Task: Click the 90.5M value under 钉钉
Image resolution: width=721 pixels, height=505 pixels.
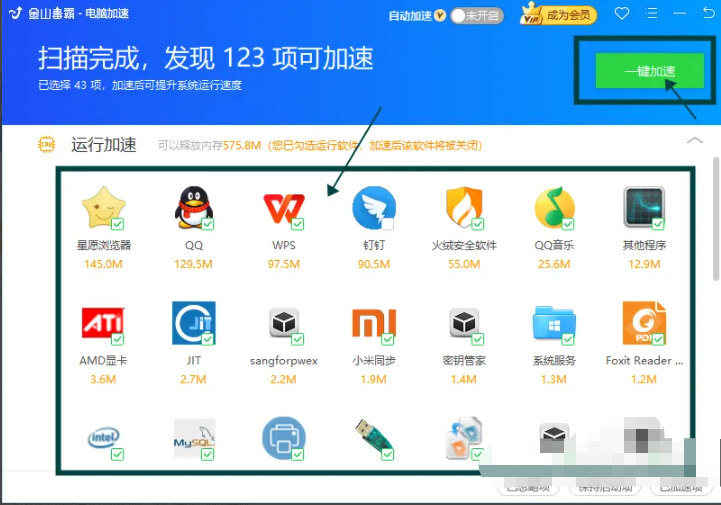Action: 374,264
